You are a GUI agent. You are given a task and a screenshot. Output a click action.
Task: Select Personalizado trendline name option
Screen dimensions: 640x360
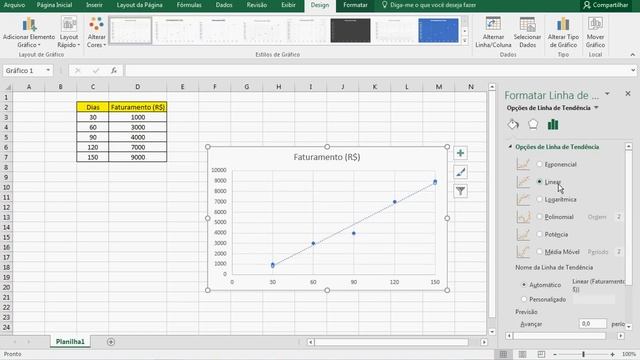524,299
